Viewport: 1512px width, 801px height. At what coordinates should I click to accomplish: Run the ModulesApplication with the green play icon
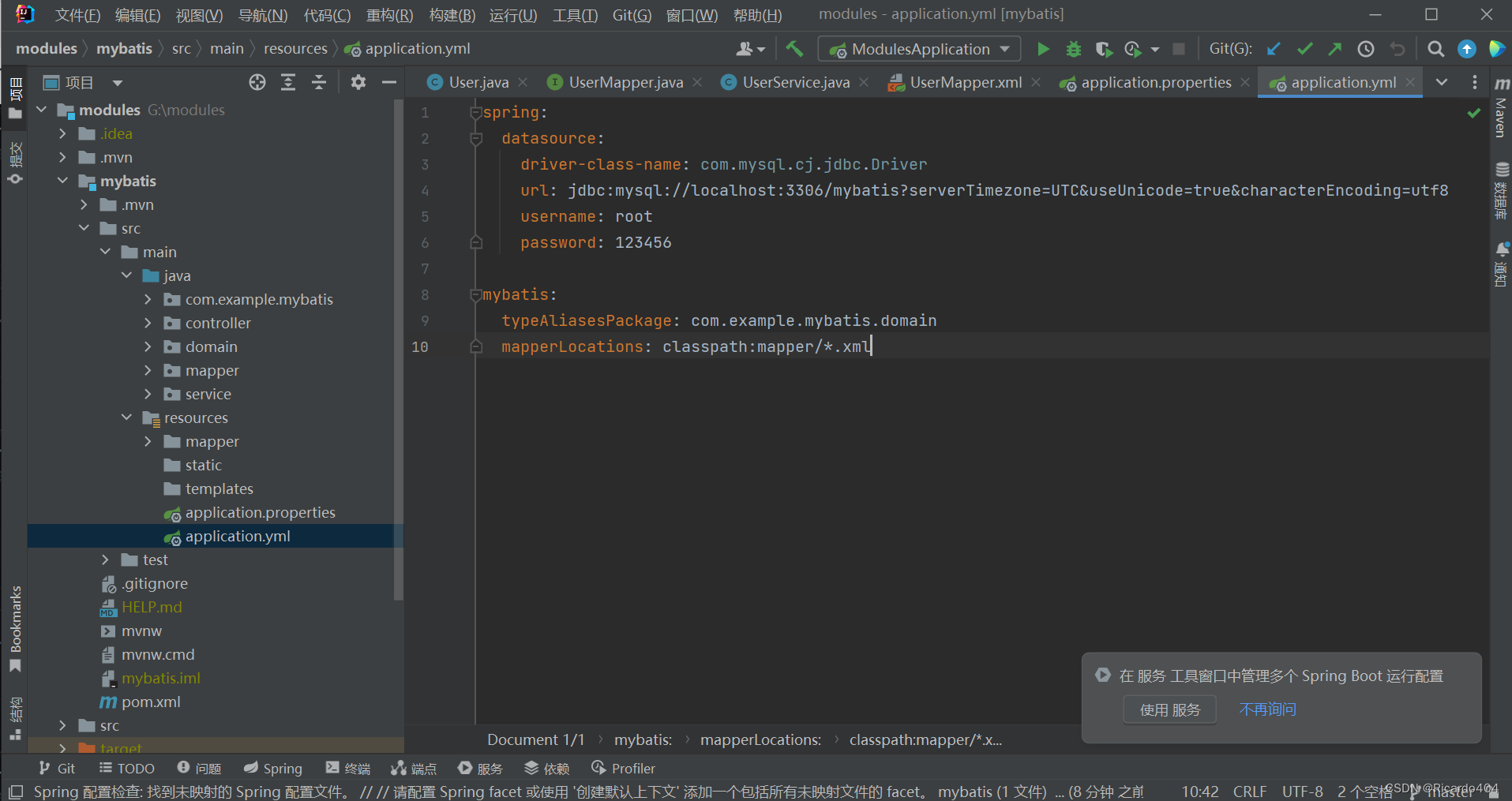[x=1043, y=48]
